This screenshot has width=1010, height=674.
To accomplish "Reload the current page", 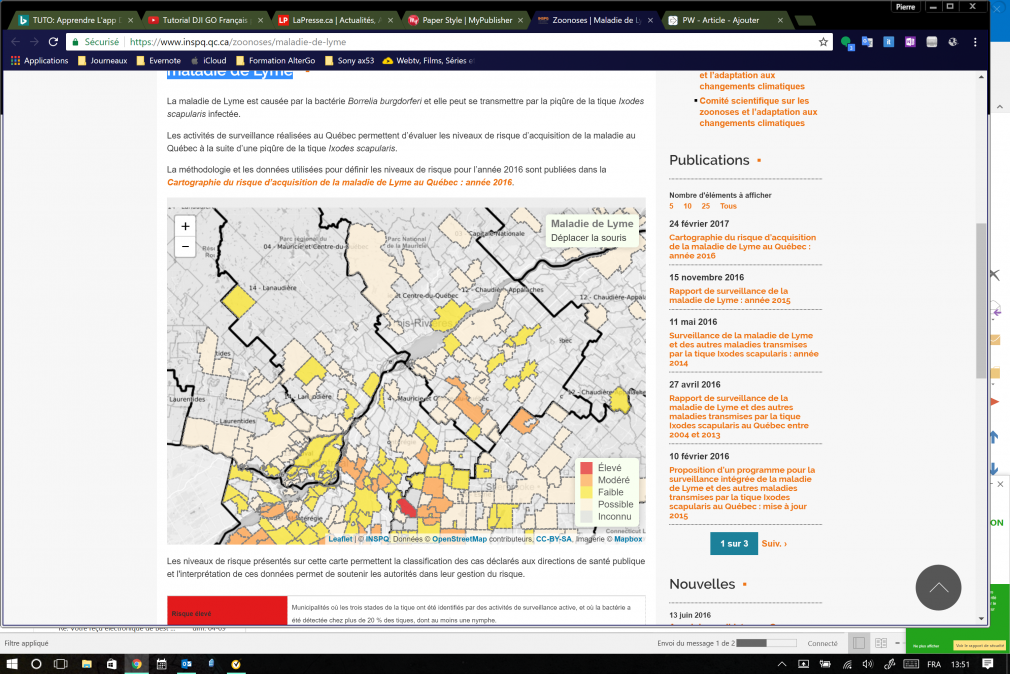I will [x=53, y=42].
